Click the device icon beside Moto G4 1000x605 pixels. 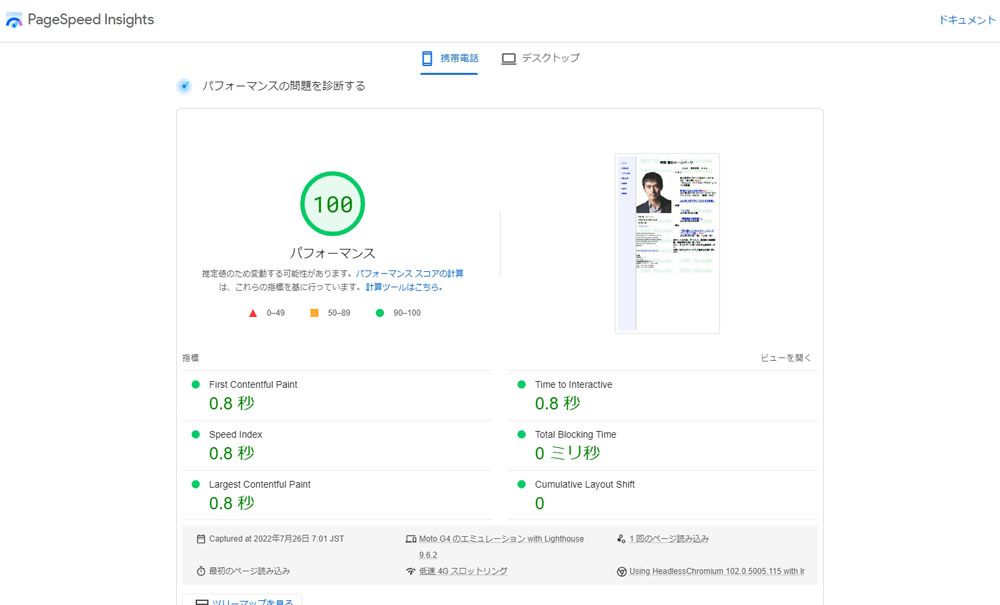[411, 539]
